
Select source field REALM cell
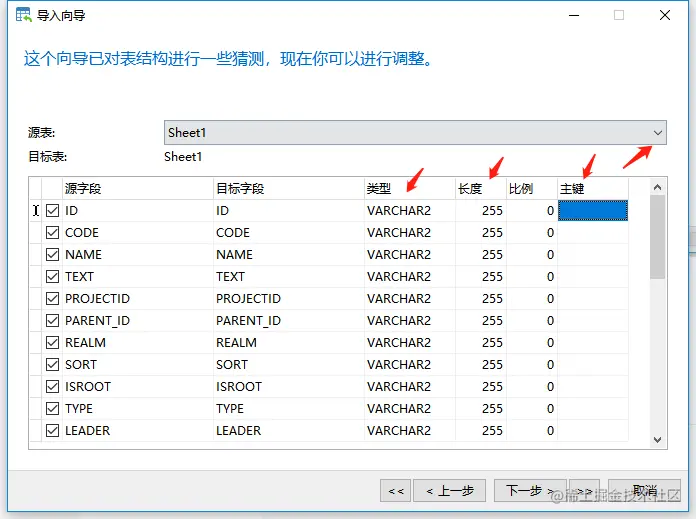click(x=138, y=342)
